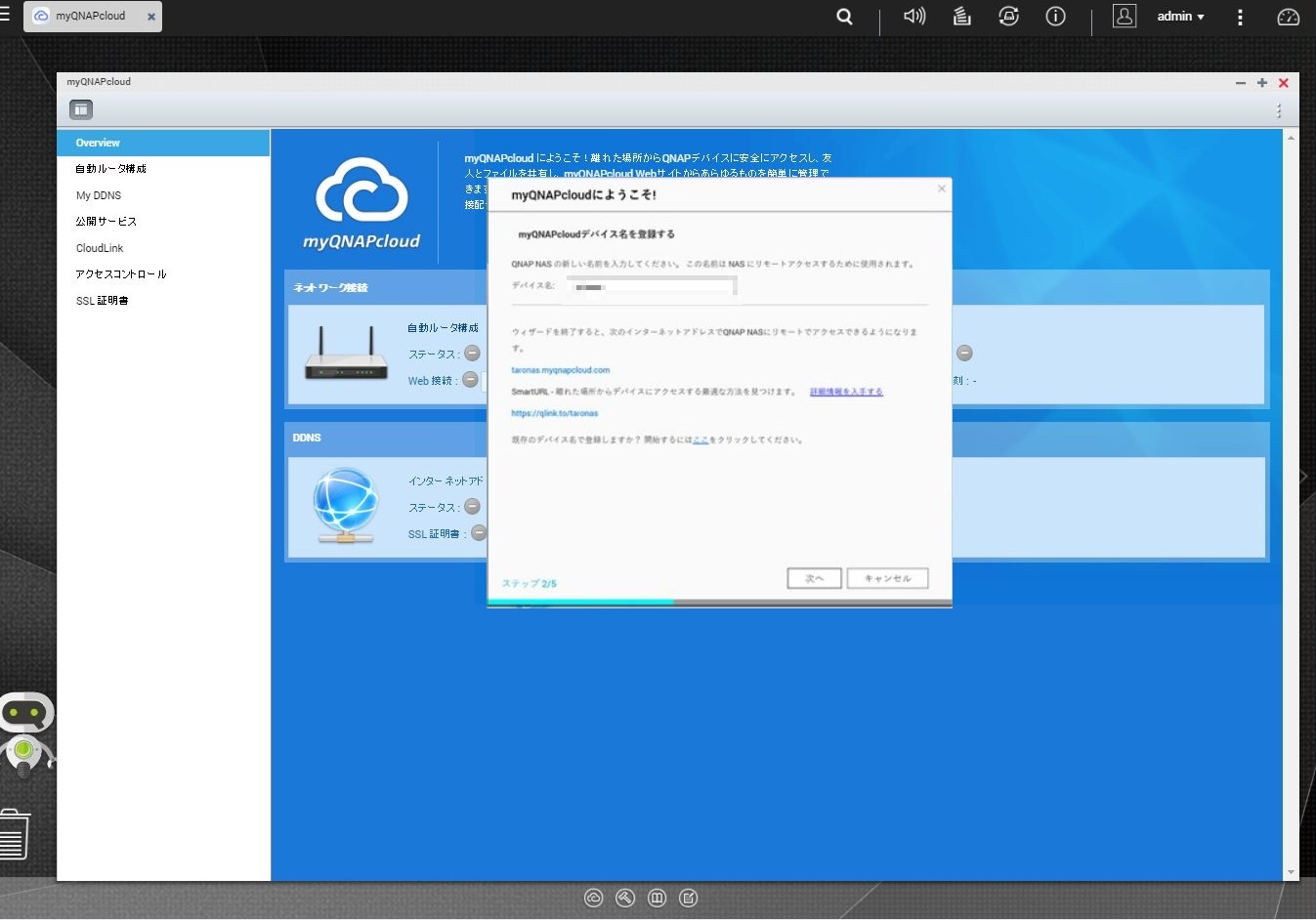Click the Web 接続 status icon
1316x920 pixels.
pos(470,380)
